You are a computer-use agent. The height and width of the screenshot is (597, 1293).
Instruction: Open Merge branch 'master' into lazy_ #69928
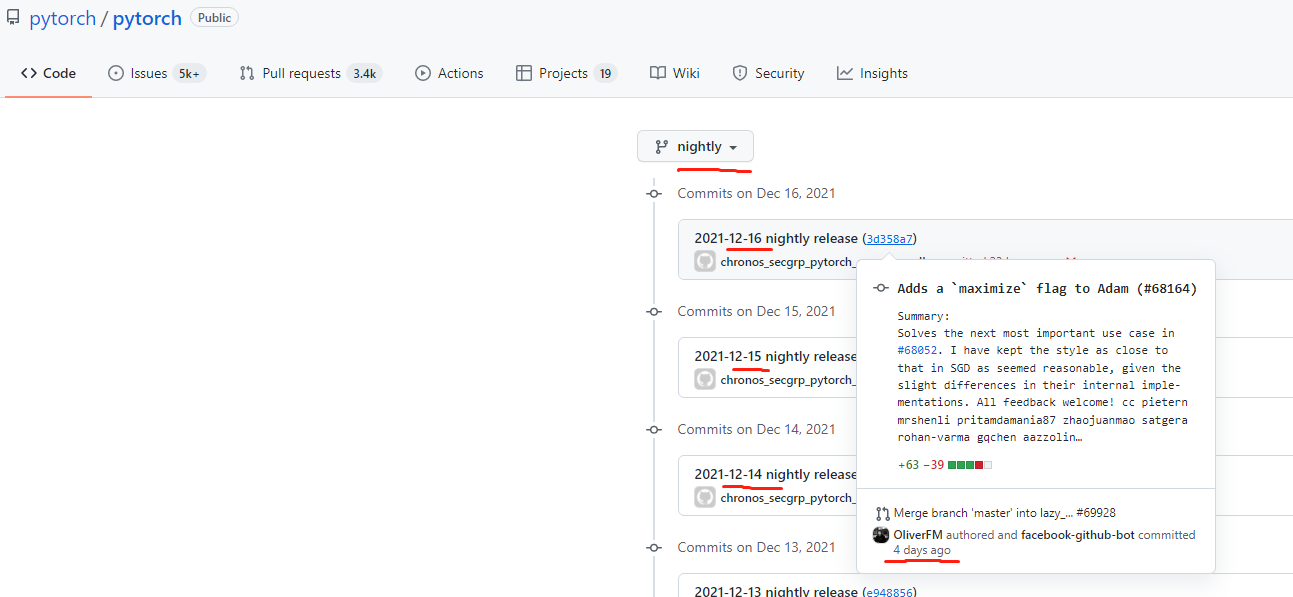(1004, 513)
